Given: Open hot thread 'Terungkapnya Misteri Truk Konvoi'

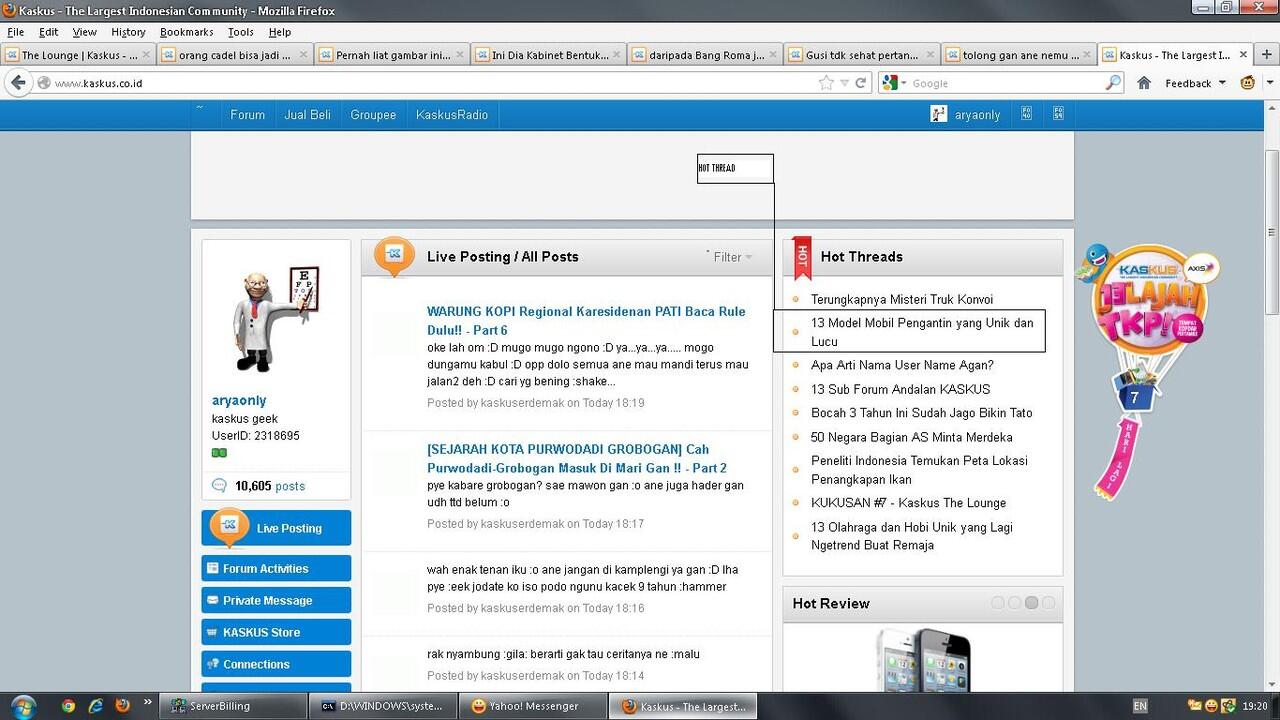Looking at the screenshot, I should pyautogui.click(x=902, y=299).
